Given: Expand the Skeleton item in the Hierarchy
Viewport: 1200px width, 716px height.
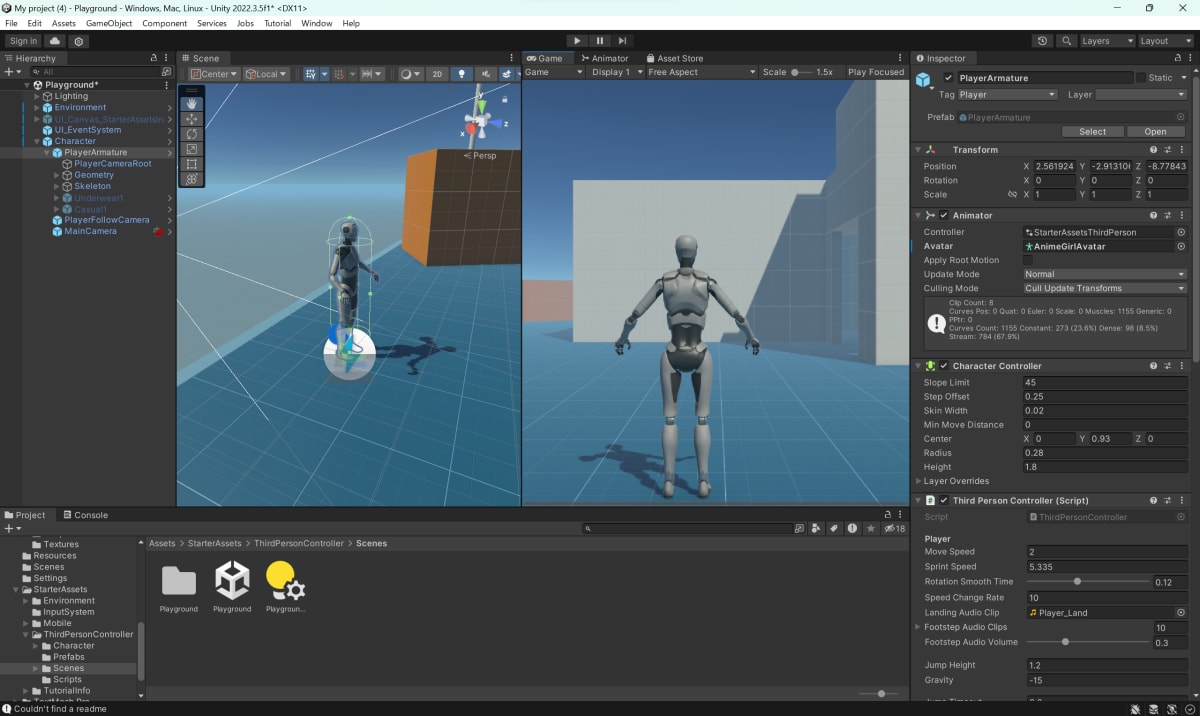Looking at the screenshot, I should click(57, 186).
